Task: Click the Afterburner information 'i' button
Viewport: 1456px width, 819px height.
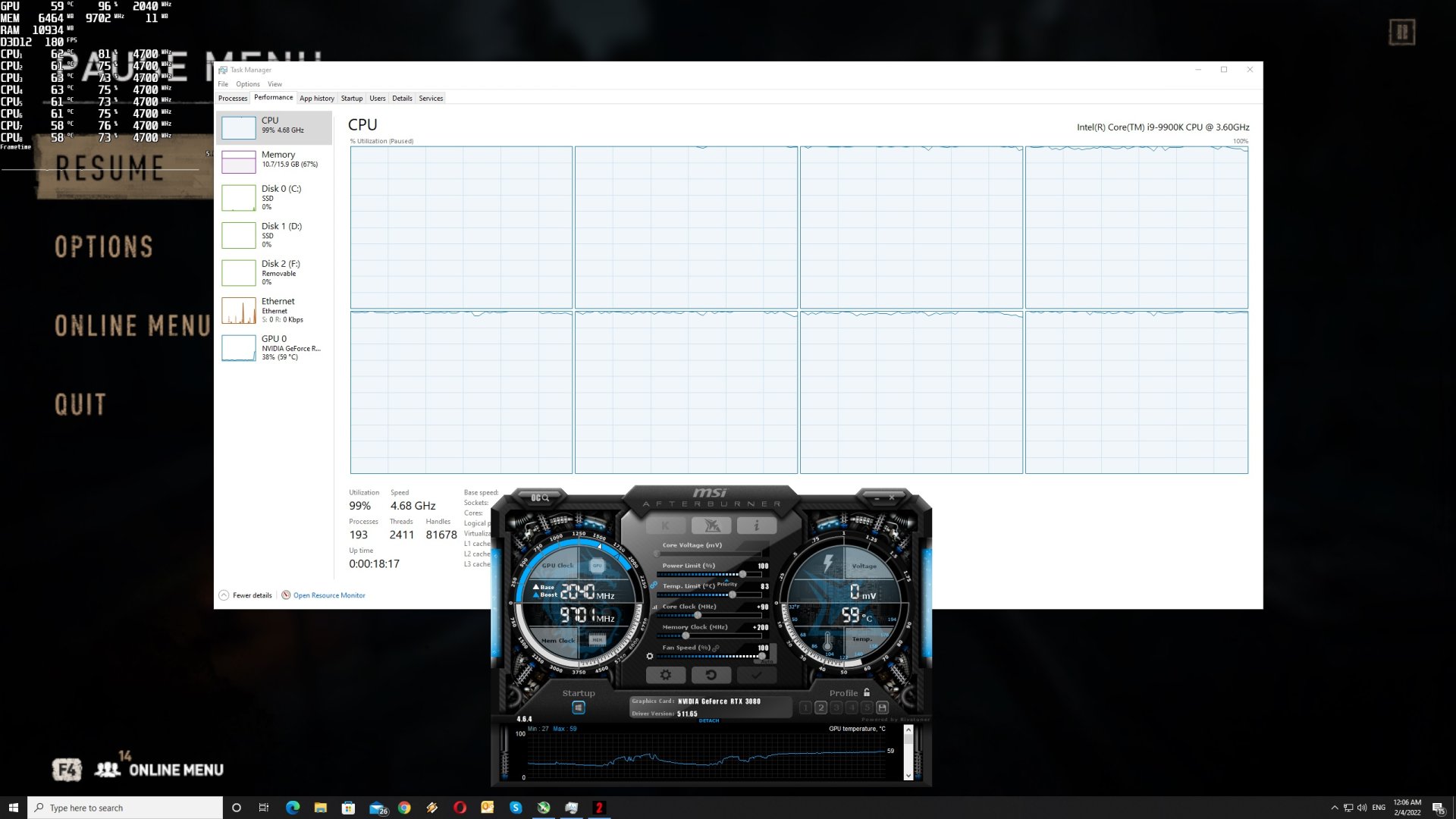Action: click(756, 526)
